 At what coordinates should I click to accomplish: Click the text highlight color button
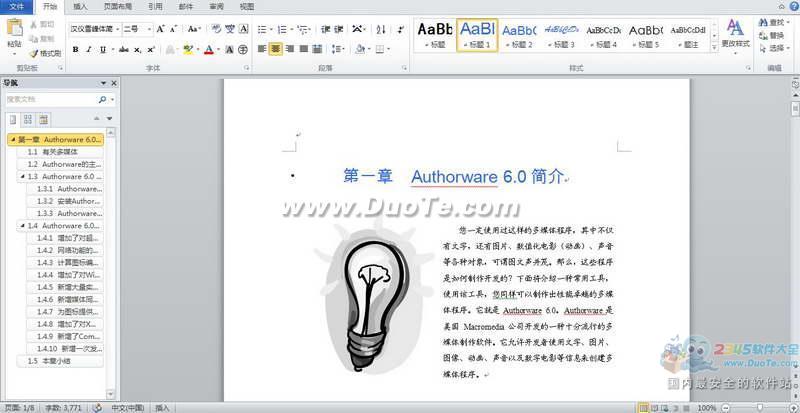pyautogui.click(x=188, y=50)
